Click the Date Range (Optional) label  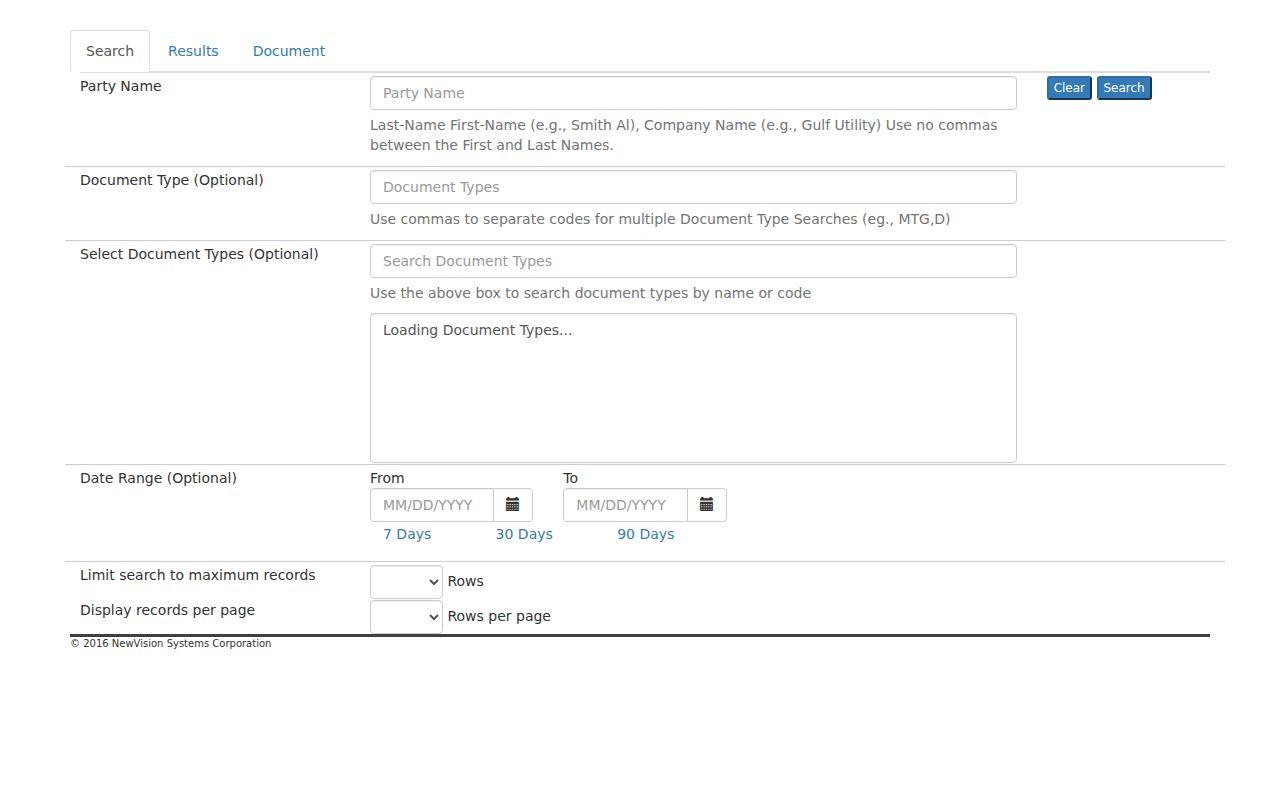click(x=158, y=478)
